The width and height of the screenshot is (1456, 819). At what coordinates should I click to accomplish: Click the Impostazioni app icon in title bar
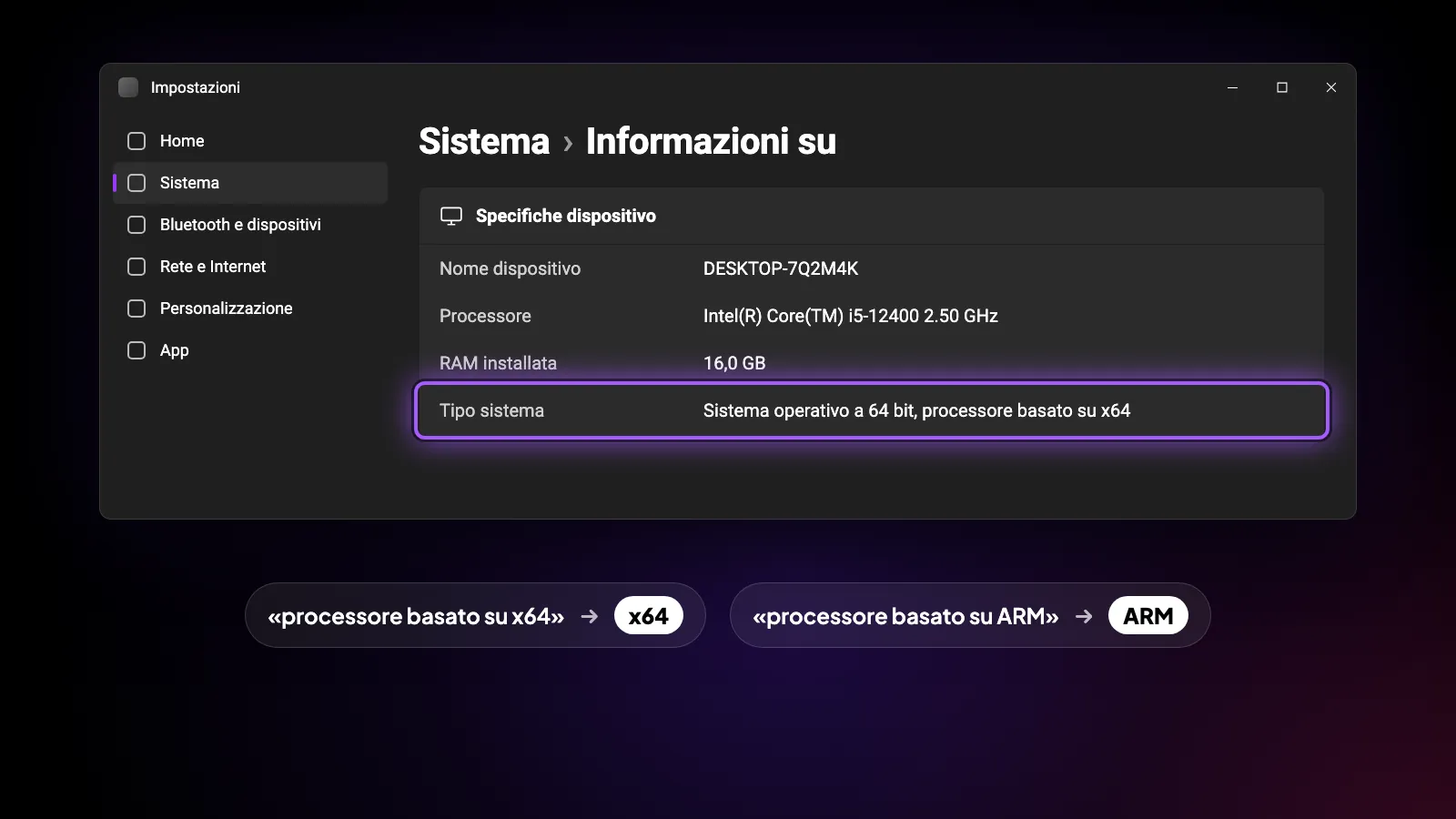click(x=128, y=87)
